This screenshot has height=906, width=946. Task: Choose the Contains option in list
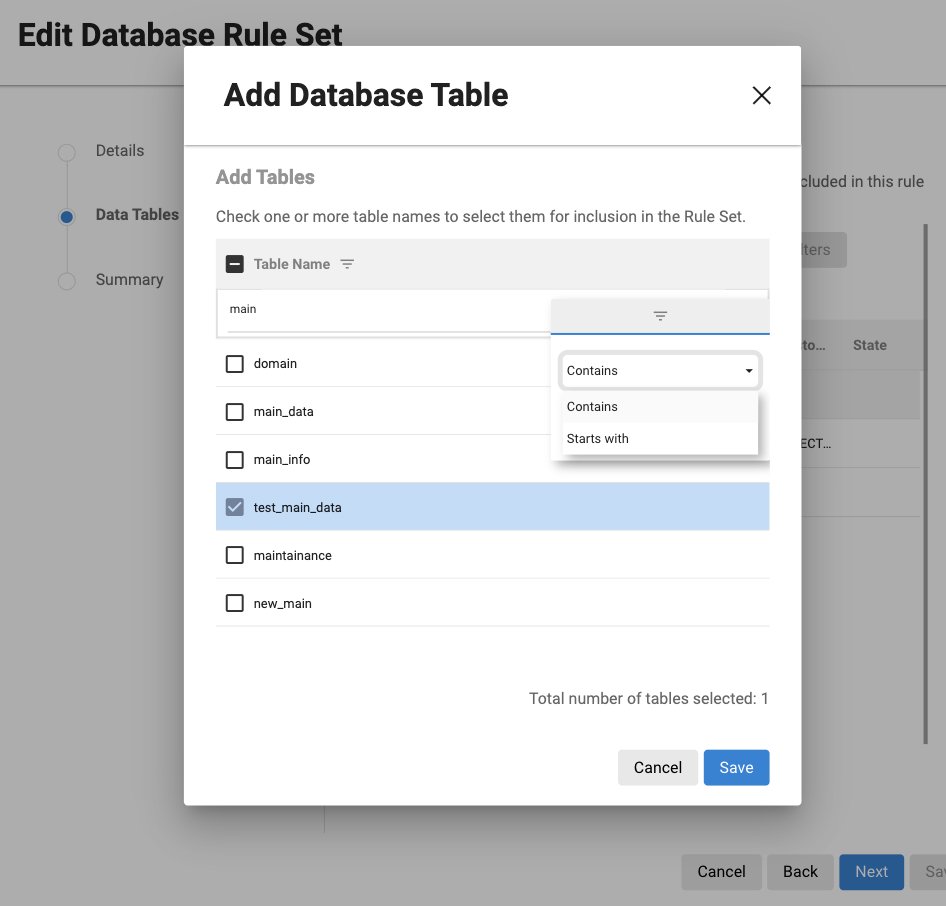pos(592,407)
